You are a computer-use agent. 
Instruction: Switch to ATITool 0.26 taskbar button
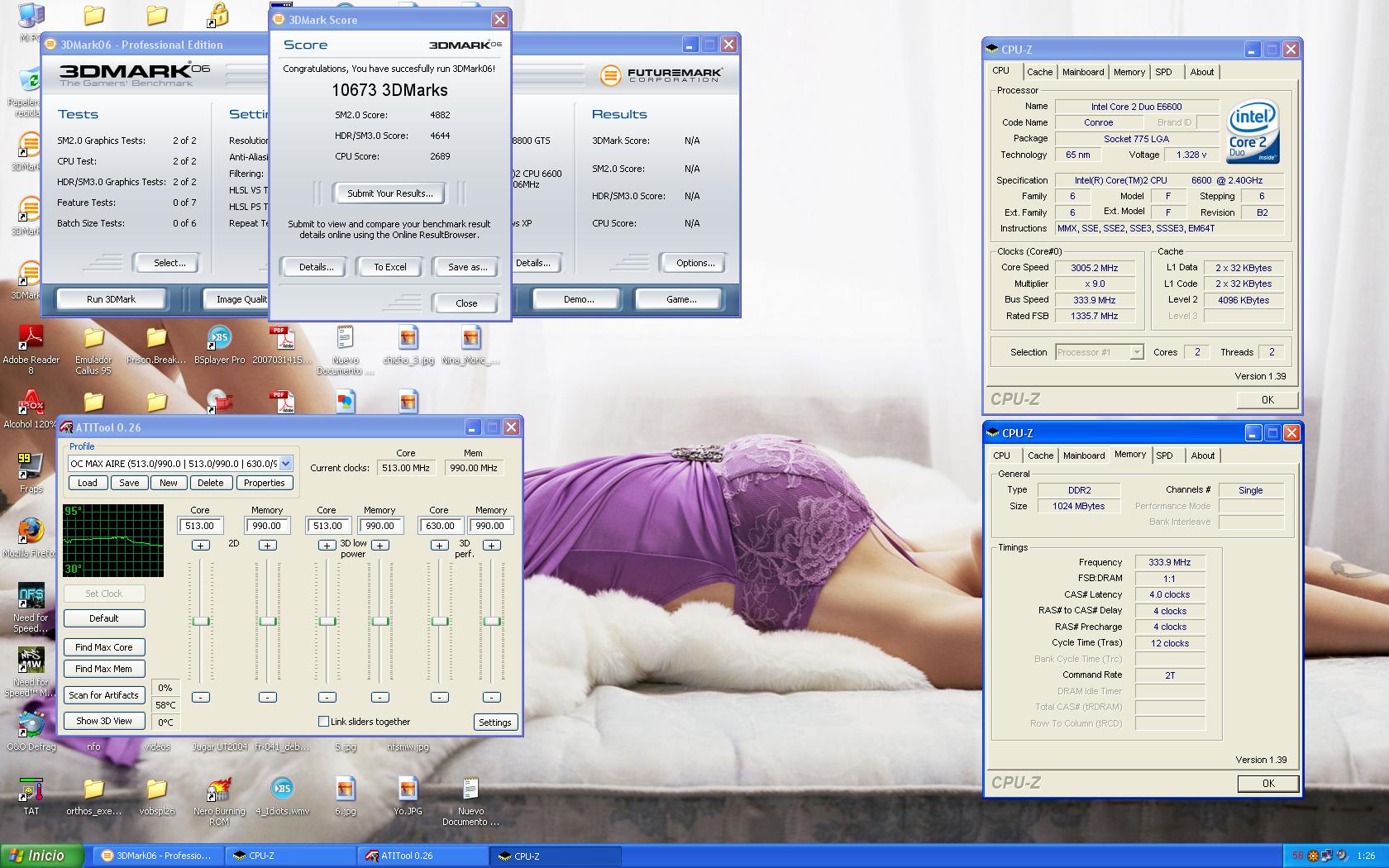point(422,856)
